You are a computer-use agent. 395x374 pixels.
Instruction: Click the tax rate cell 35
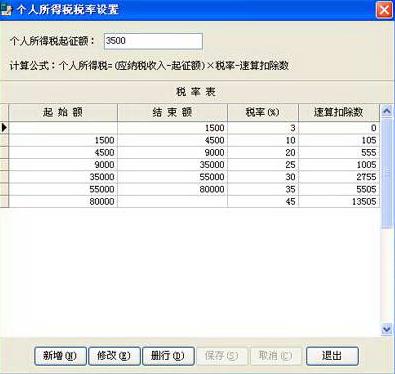point(263,189)
